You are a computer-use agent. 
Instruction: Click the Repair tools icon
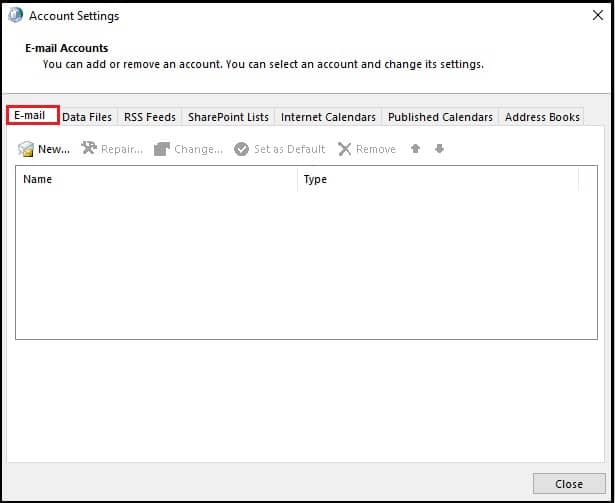coord(89,148)
